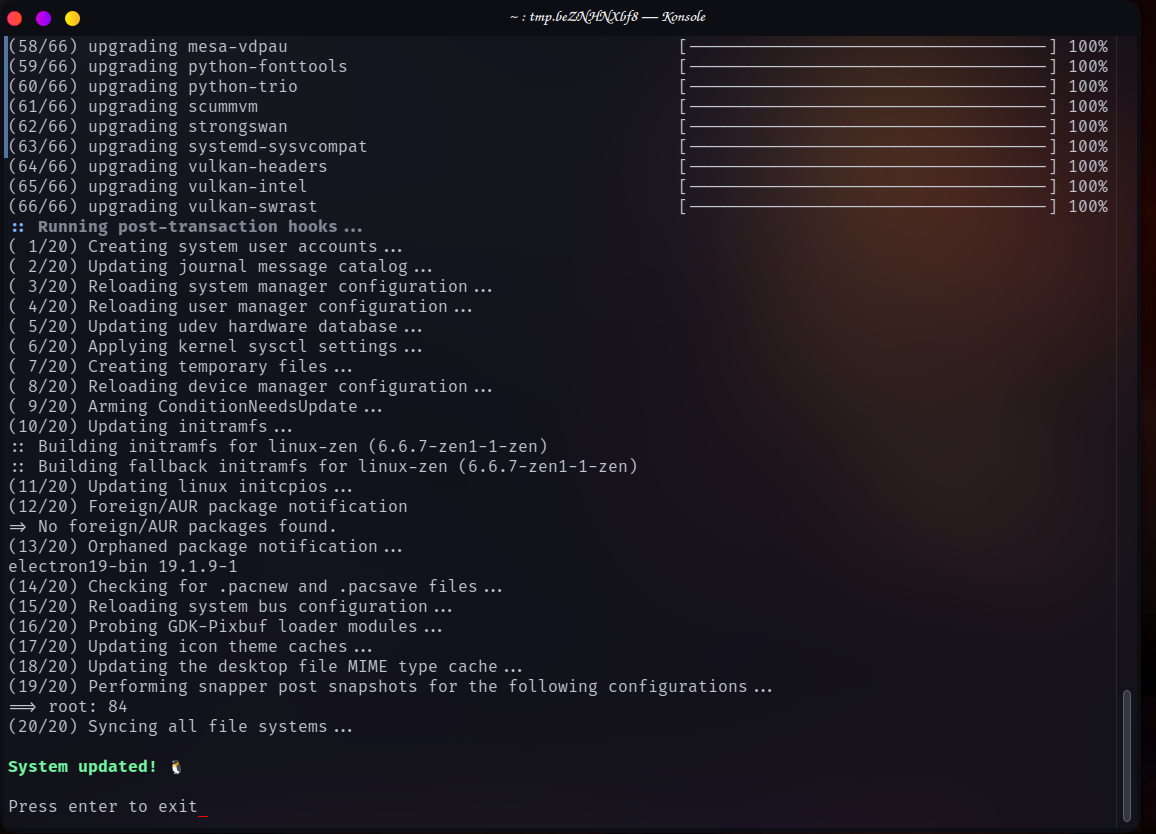The height and width of the screenshot is (834, 1156).
Task: Click the green 'System updated!' message
Action: pos(83,767)
